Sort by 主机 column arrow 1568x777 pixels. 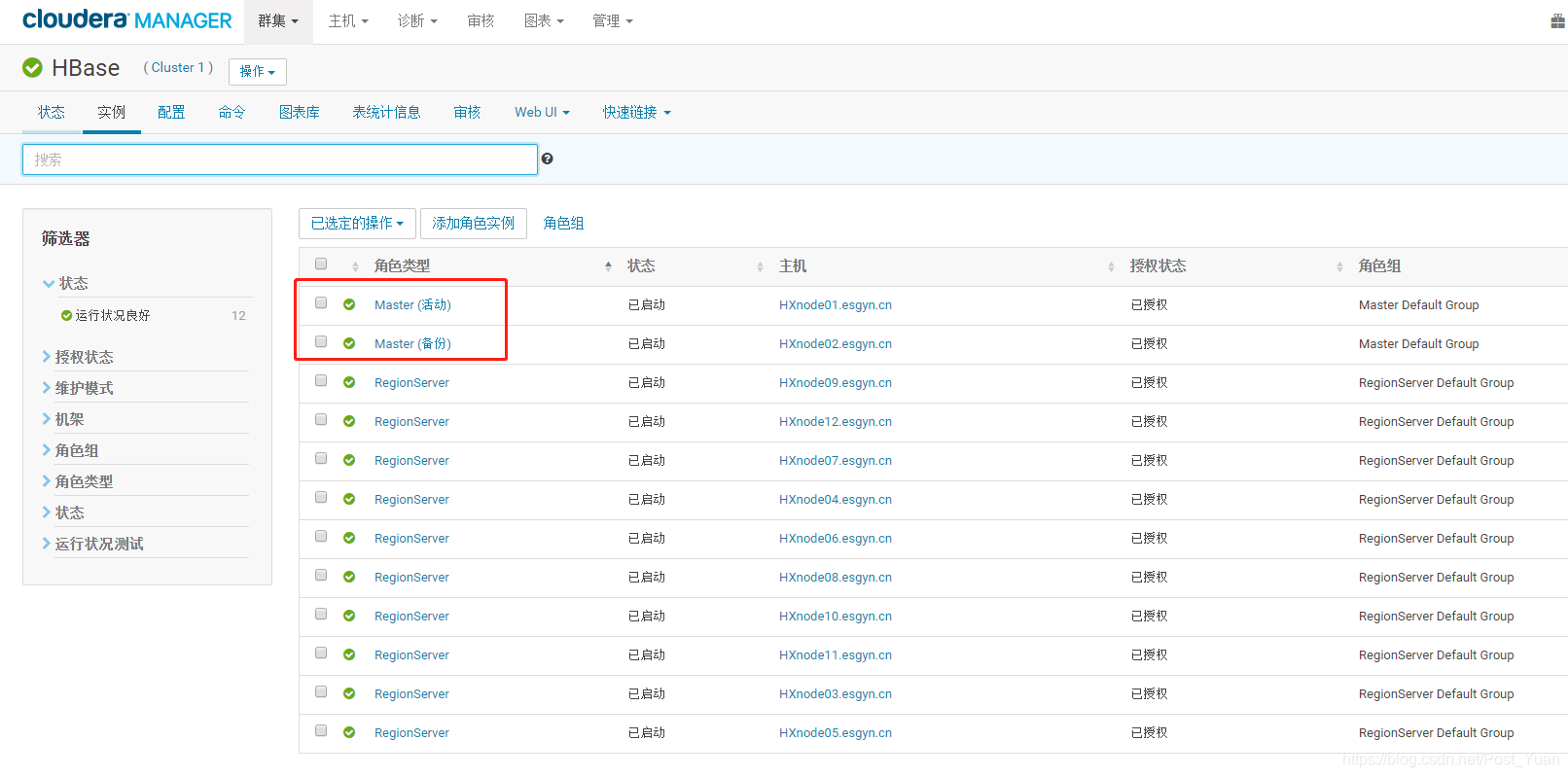(1111, 265)
